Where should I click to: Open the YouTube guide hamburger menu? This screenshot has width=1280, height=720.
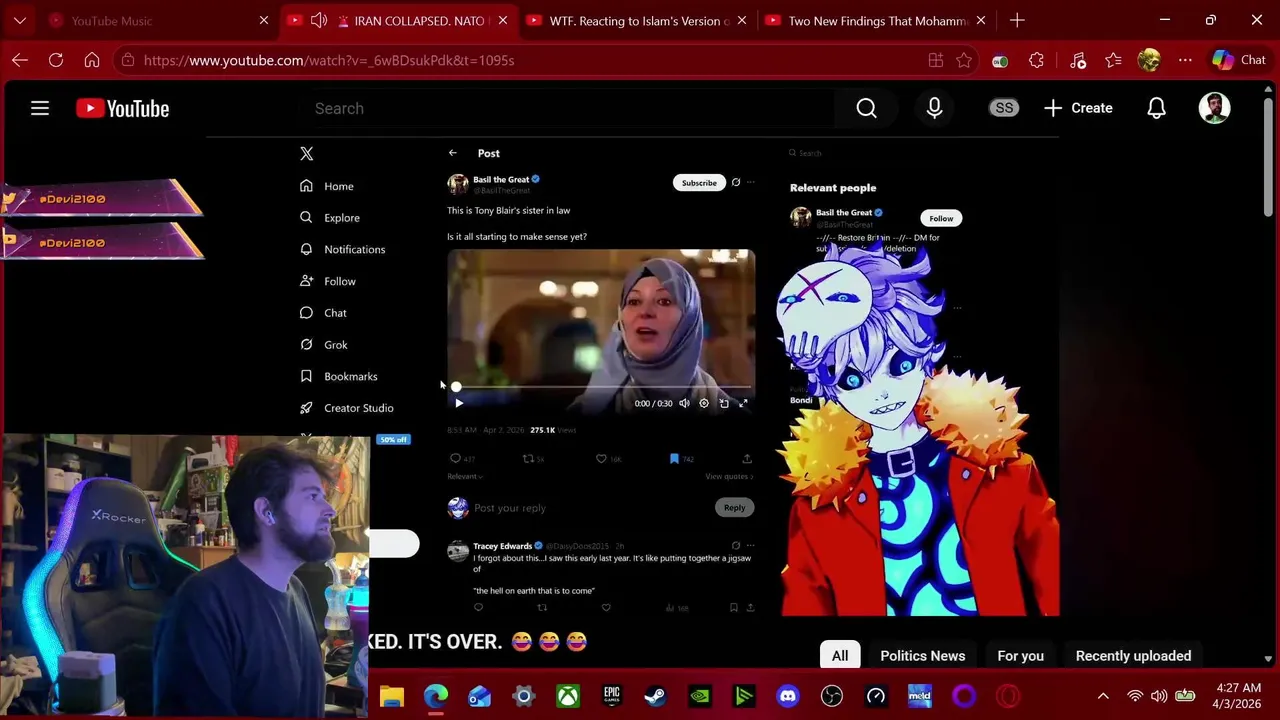[x=40, y=108]
